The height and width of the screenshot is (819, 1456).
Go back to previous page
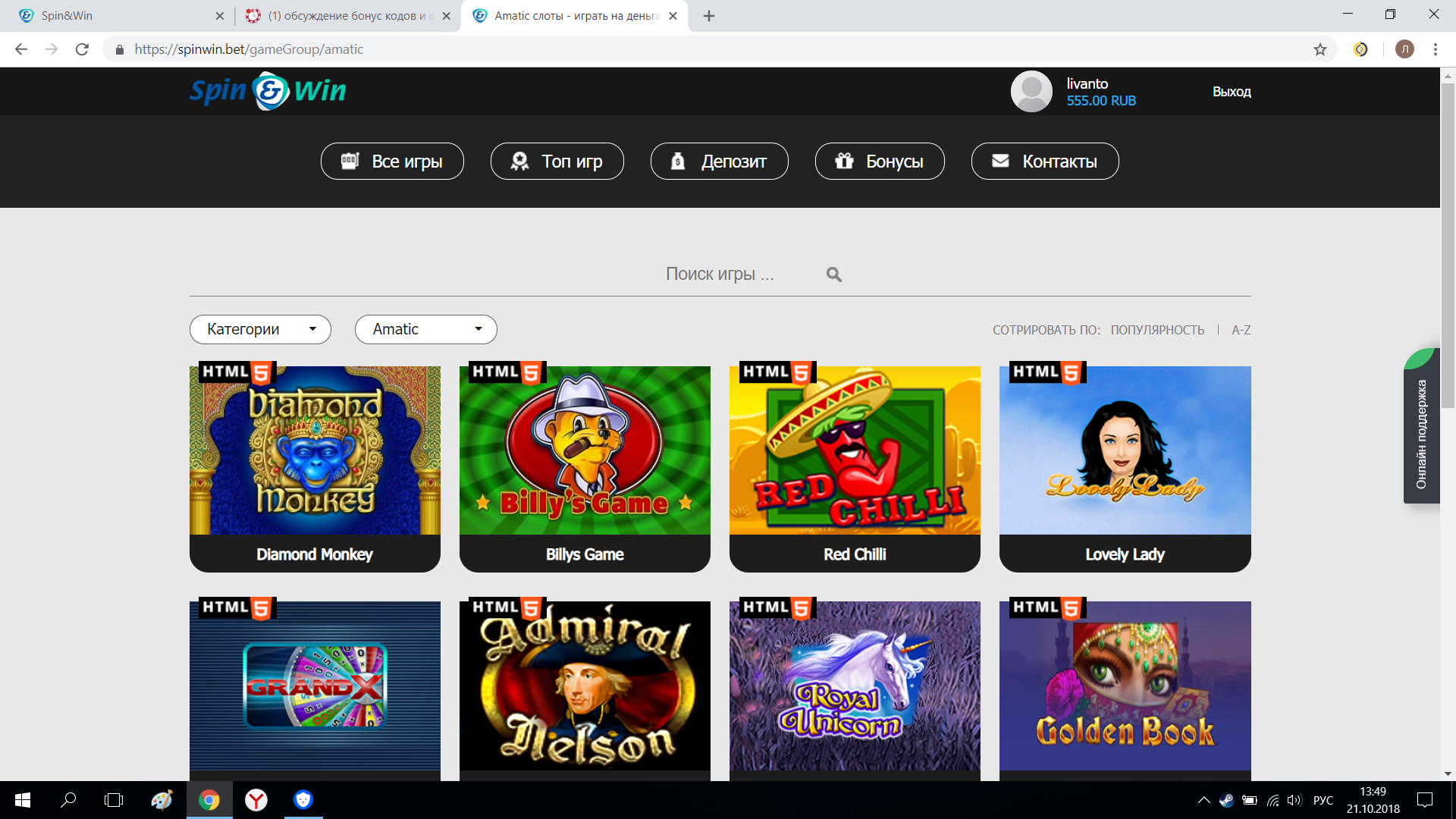click(x=21, y=49)
